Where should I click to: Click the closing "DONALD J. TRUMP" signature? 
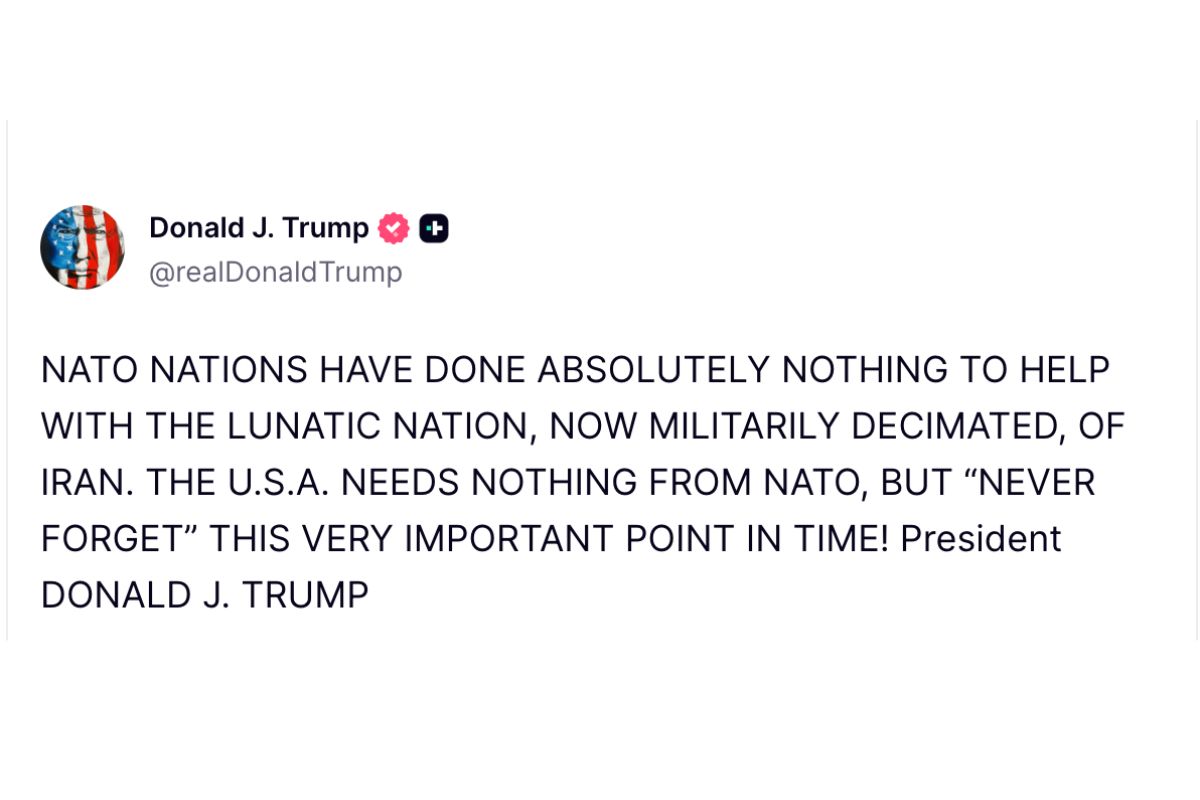[x=205, y=595]
